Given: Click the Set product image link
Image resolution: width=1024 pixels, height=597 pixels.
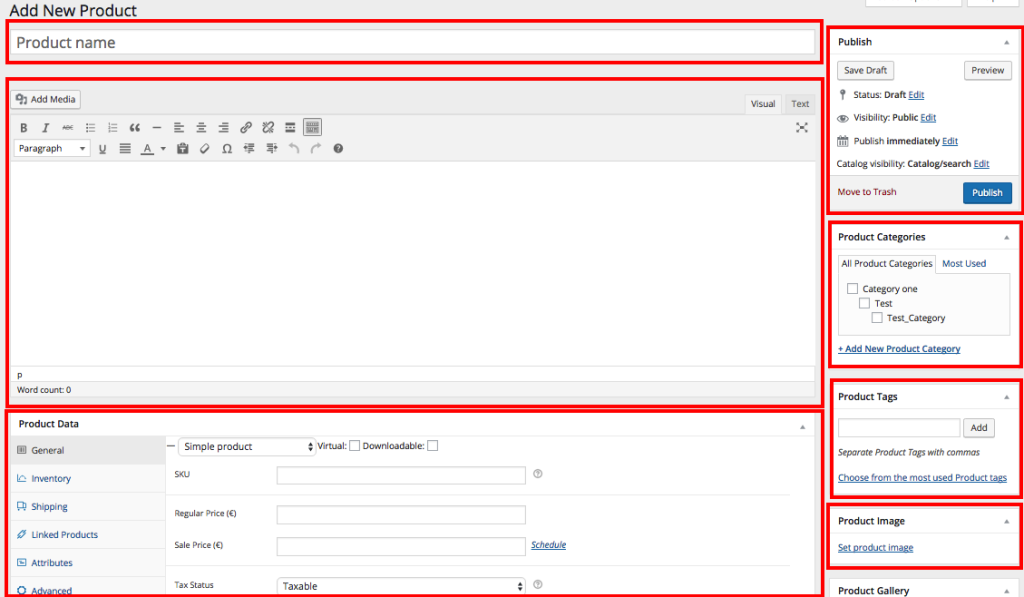Looking at the screenshot, I should tap(875, 548).
